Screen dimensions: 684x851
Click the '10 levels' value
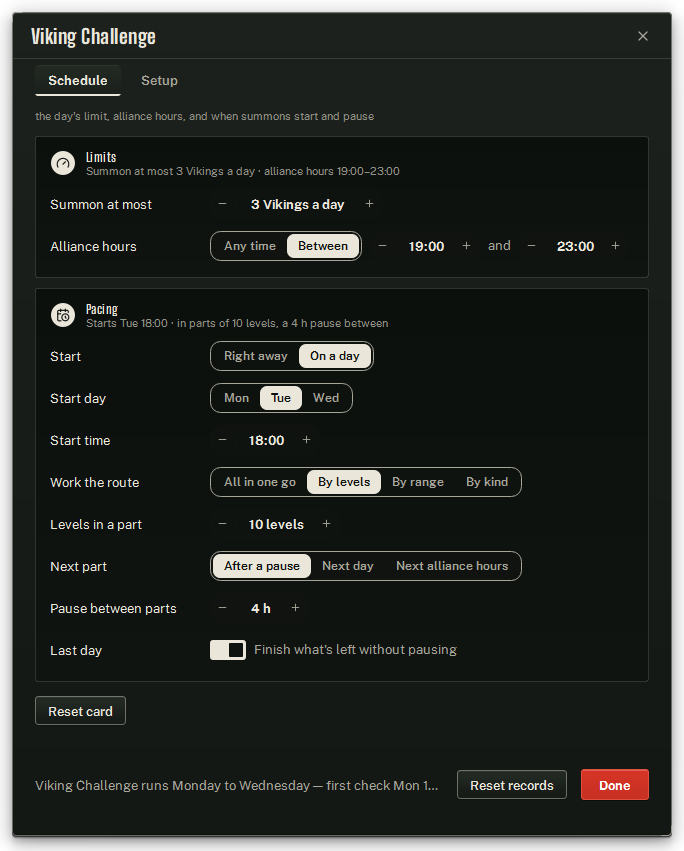(x=276, y=524)
